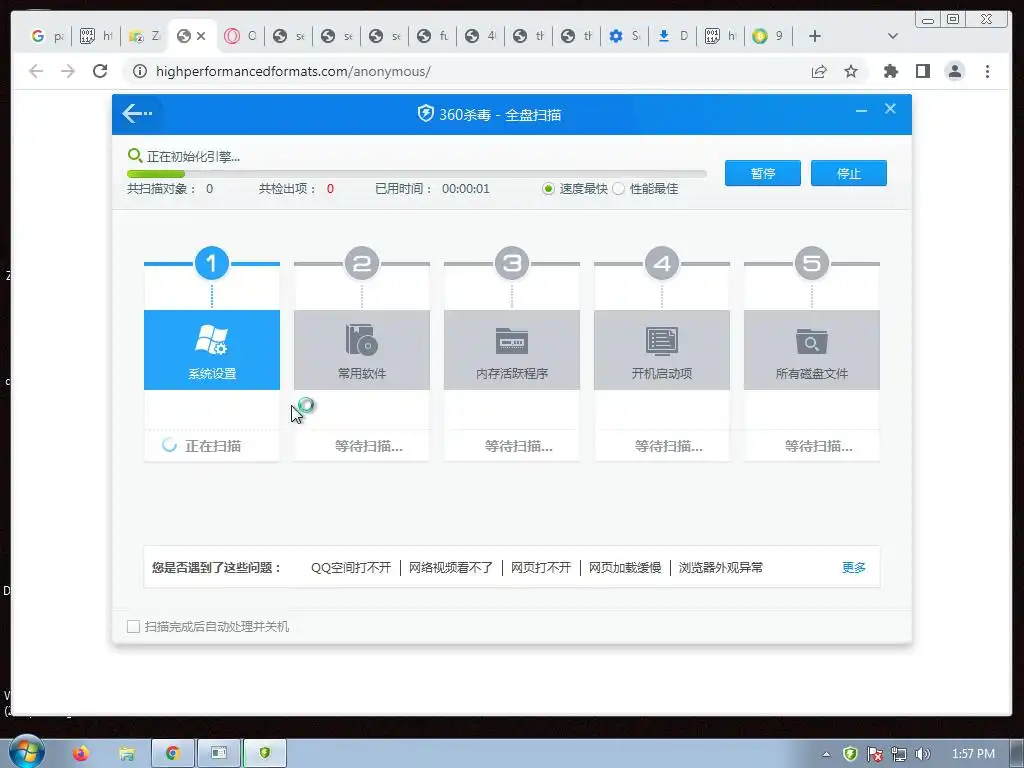
Task: Open file explorer from taskbar
Action: tap(126, 754)
